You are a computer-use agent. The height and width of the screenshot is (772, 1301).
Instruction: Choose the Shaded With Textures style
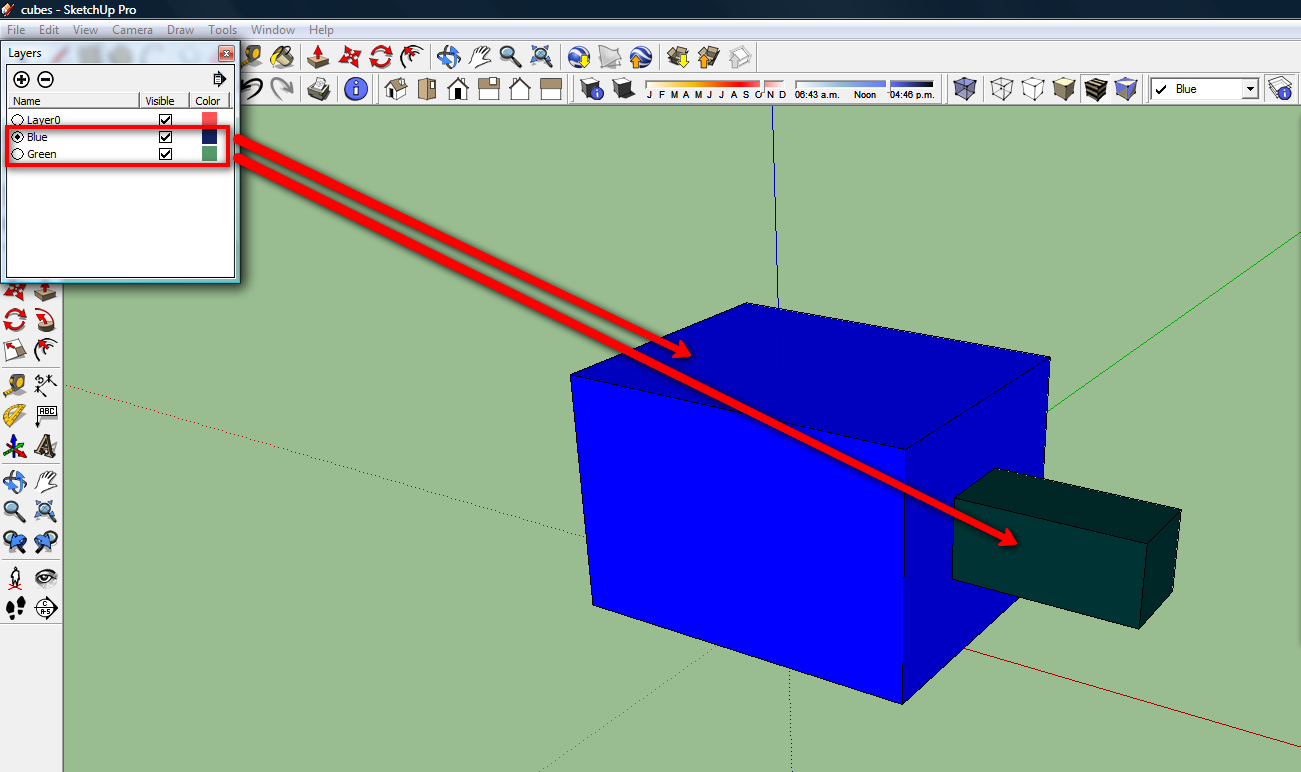point(1095,89)
